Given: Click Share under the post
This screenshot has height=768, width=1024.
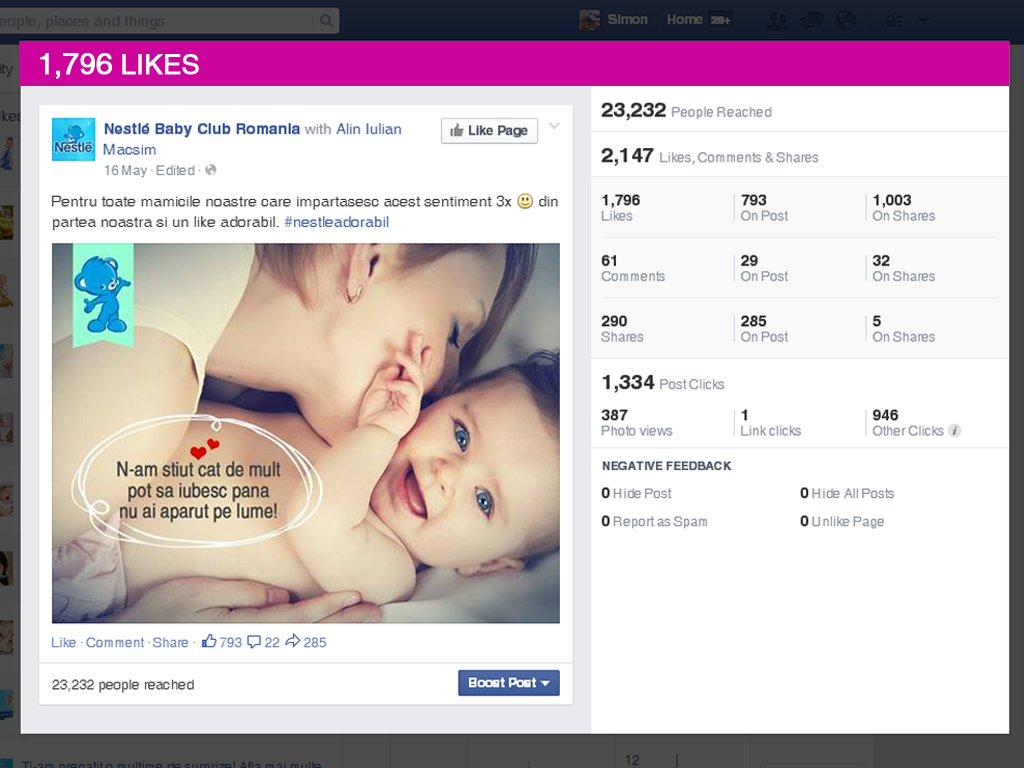Looking at the screenshot, I should pyautogui.click(x=170, y=643).
